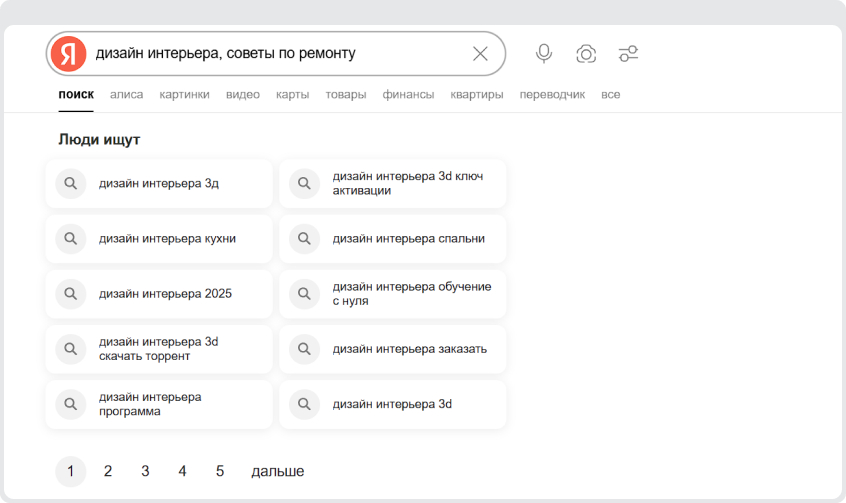Show all services via «все» tab
Screen dimensions: 846x503
pyautogui.click(x=611, y=94)
